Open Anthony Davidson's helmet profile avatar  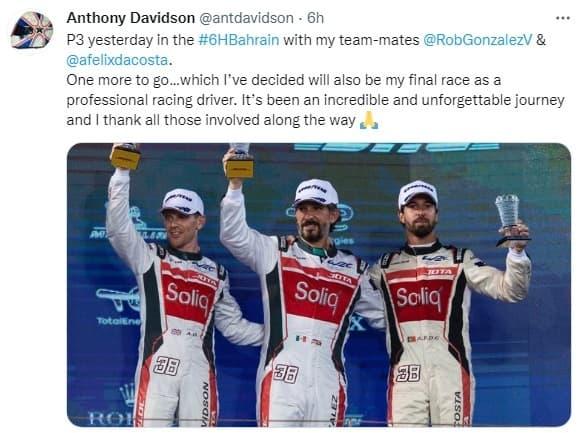[32, 30]
